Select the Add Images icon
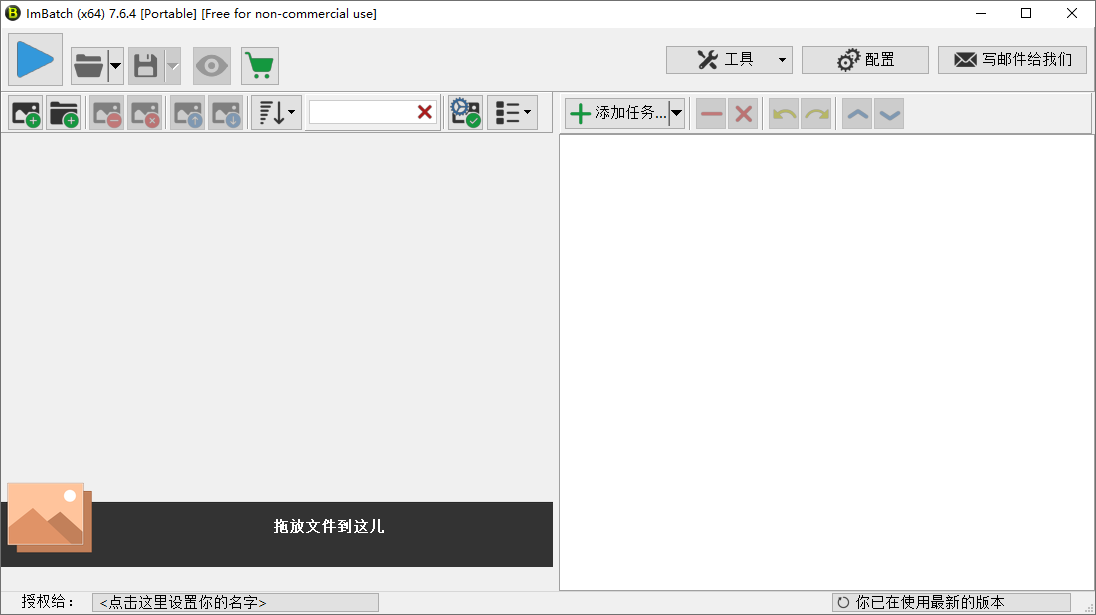 tap(25, 112)
